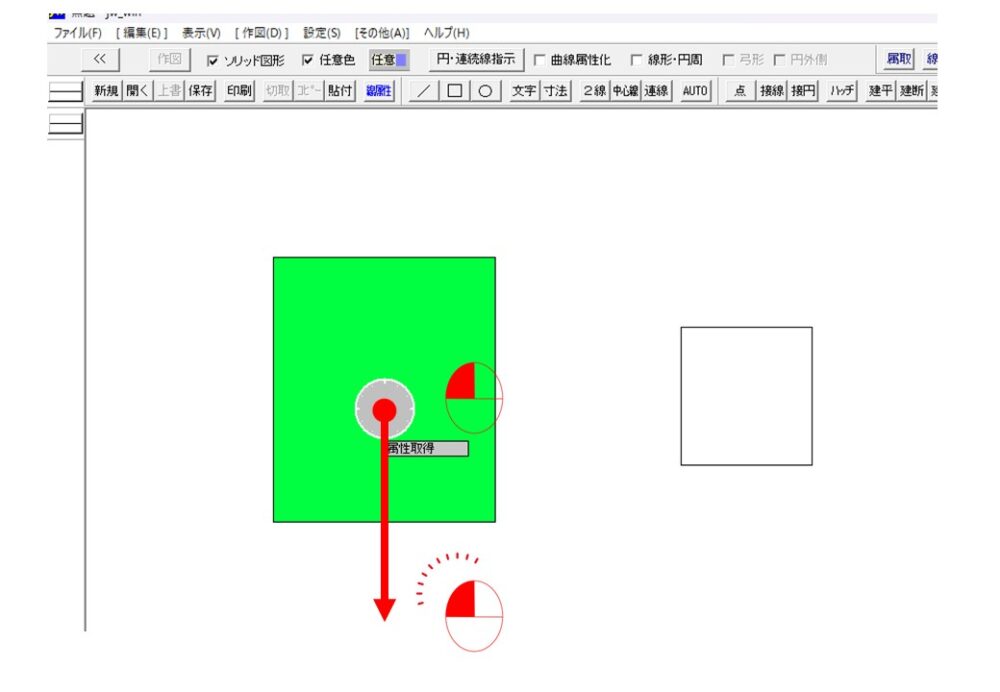Enable the 曲線属性化 checkbox

(540, 60)
